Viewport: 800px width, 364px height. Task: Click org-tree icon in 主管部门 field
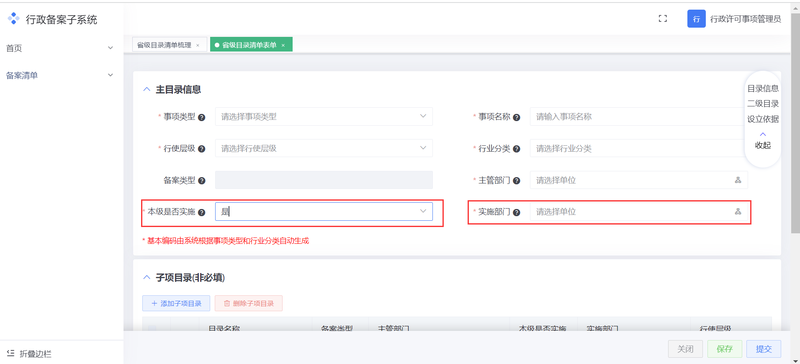[737, 180]
